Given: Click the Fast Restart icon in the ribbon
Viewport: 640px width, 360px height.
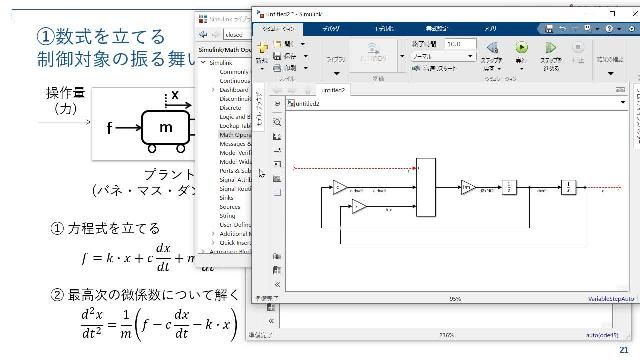Looking at the screenshot, I should coord(416,68).
